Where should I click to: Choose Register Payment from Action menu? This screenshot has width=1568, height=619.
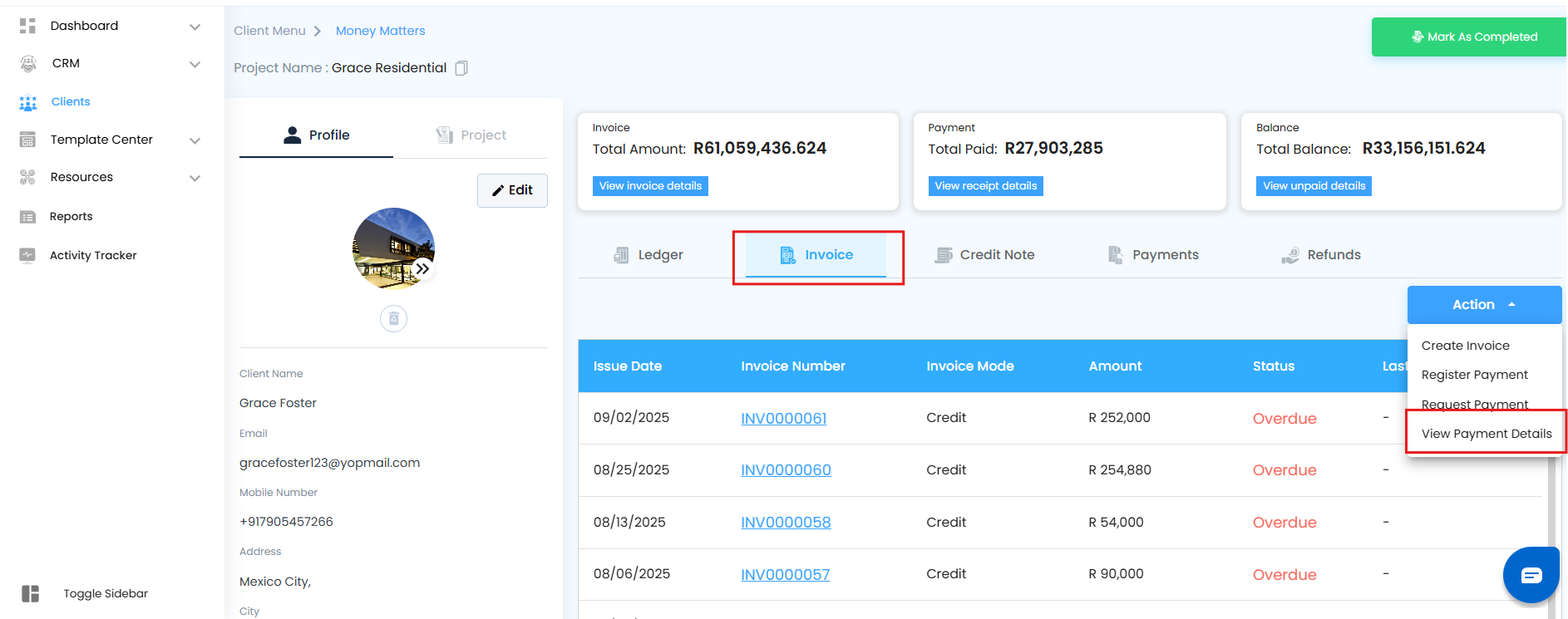[1474, 375]
